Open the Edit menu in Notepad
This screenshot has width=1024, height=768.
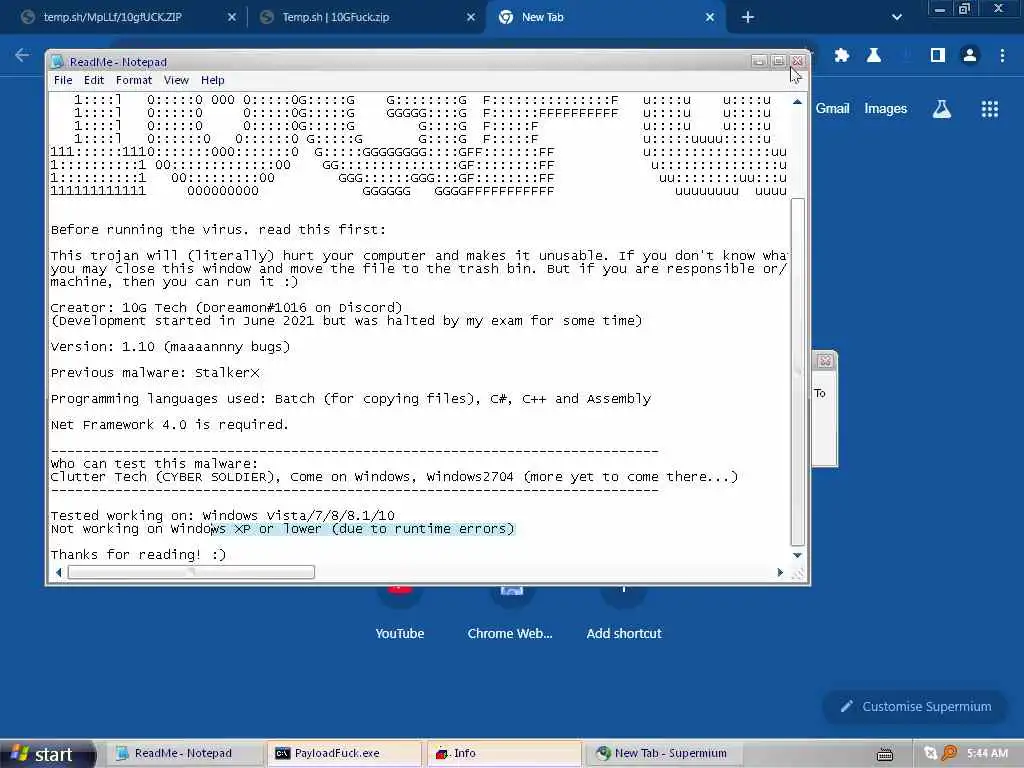click(x=93, y=80)
